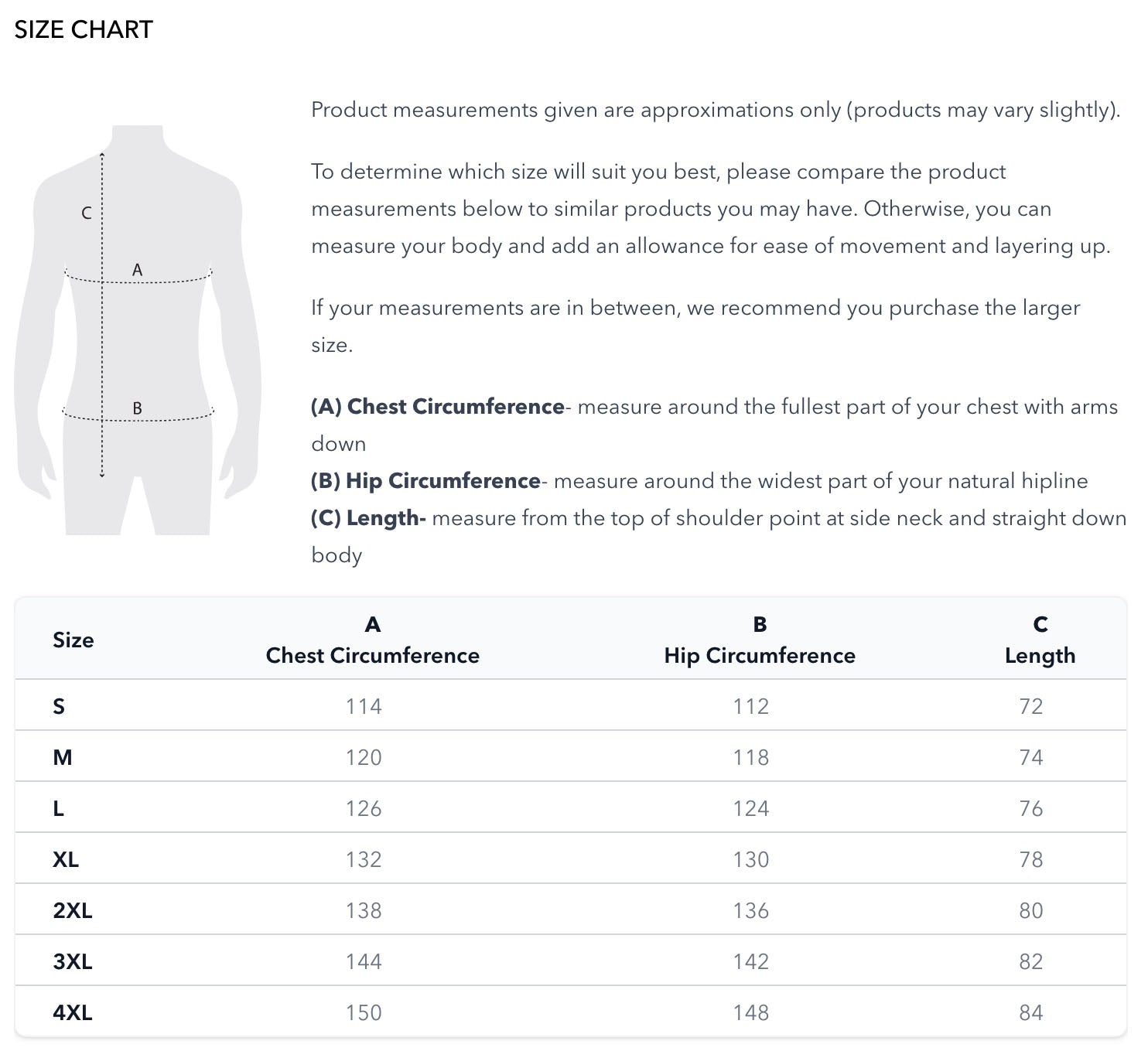Click chest value 126 for size L
The image size is (1148, 1058).
click(x=364, y=808)
